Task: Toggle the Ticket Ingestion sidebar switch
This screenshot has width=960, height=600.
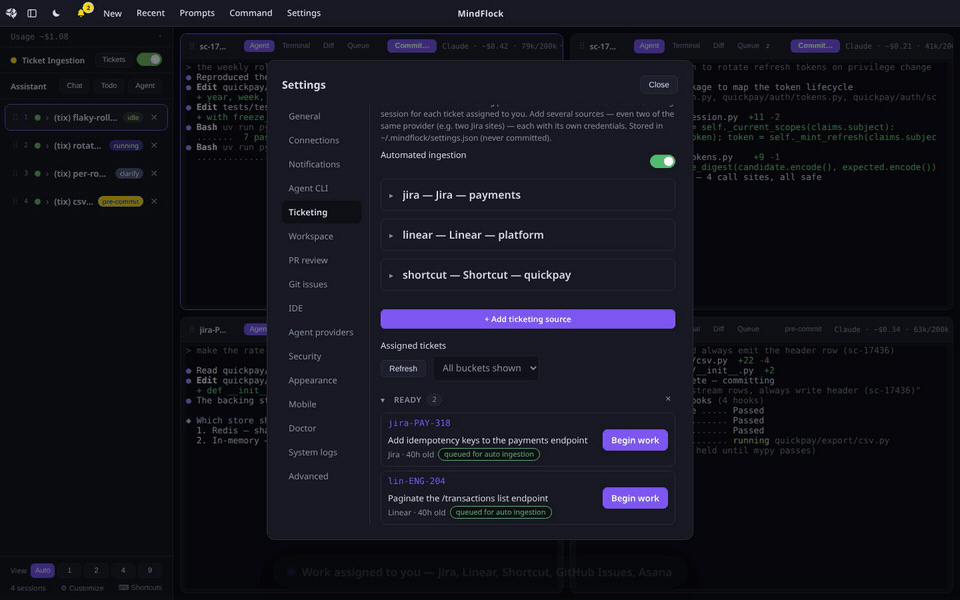Action: tap(149, 59)
